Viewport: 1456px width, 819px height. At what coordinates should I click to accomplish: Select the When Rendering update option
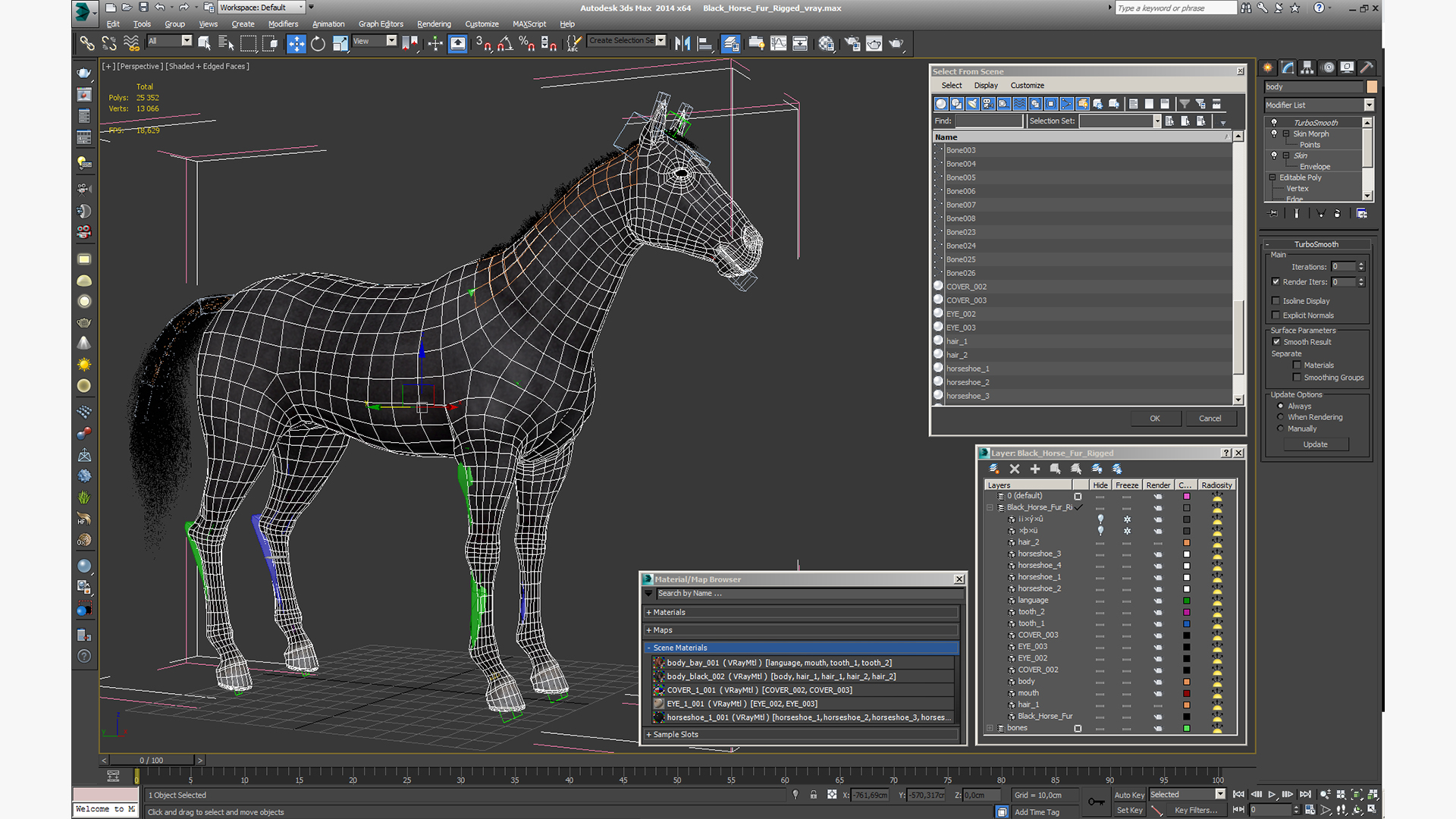click(1281, 417)
